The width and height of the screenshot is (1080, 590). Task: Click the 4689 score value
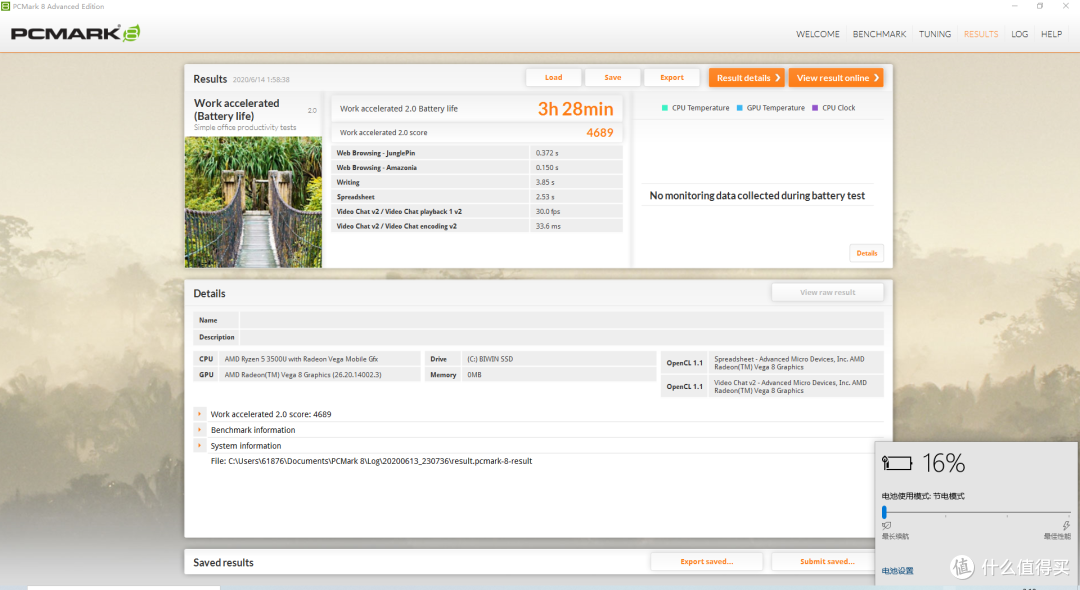pos(600,133)
